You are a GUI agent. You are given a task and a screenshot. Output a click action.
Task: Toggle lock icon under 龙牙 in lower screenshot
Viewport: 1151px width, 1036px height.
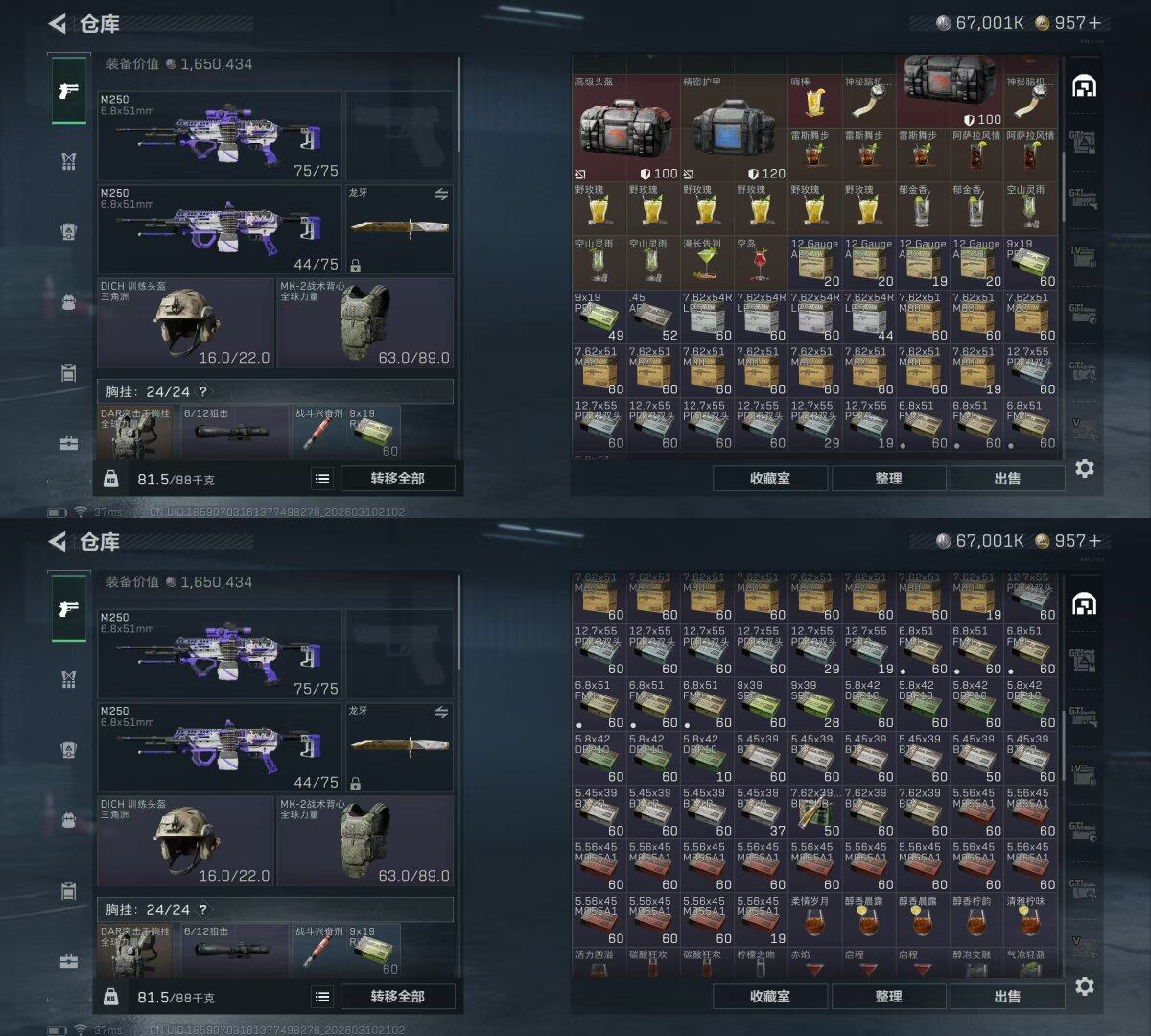tap(355, 784)
